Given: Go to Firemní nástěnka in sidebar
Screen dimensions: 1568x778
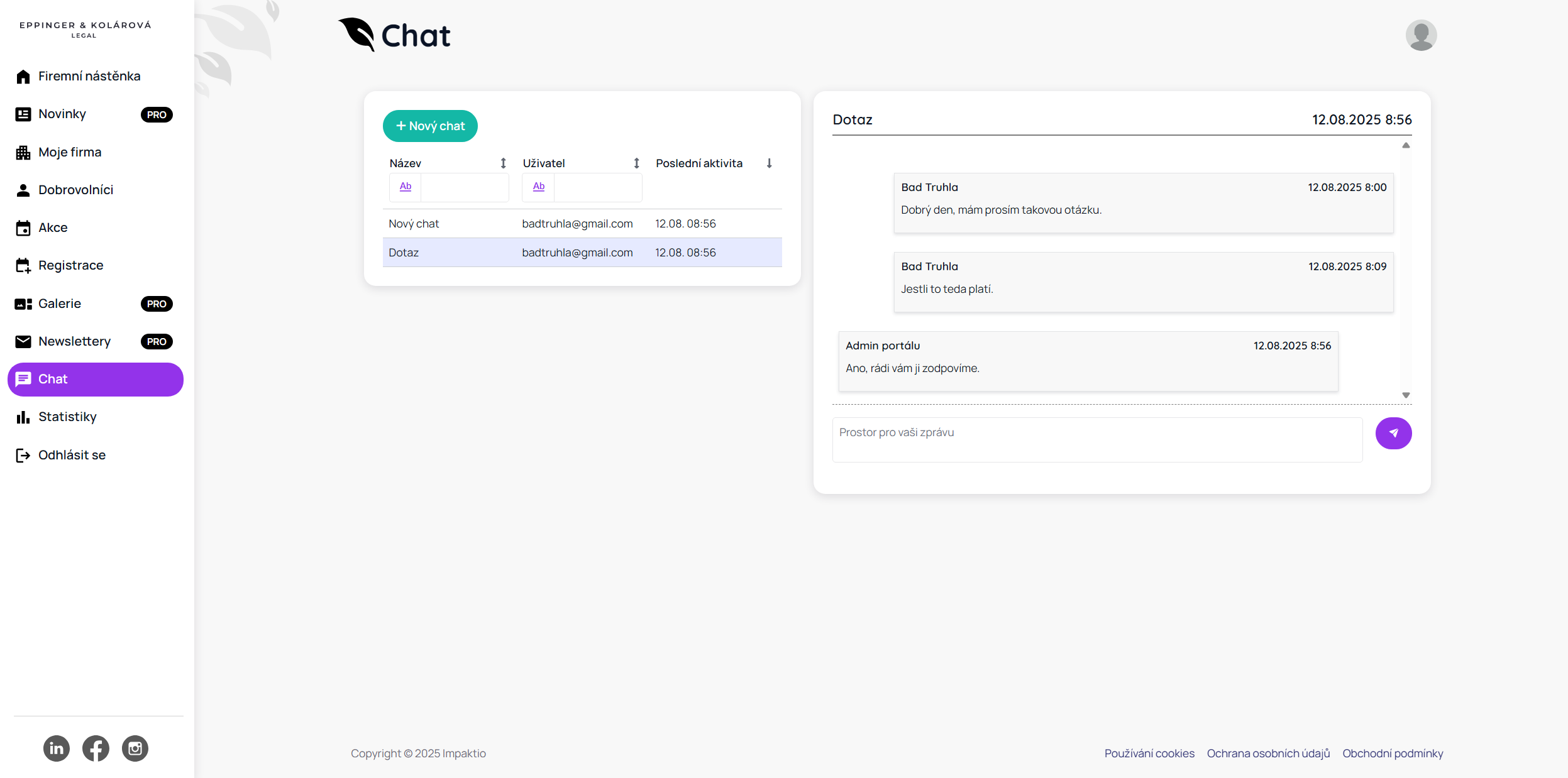Looking at the screenshot, I should (x=89, y=76).
